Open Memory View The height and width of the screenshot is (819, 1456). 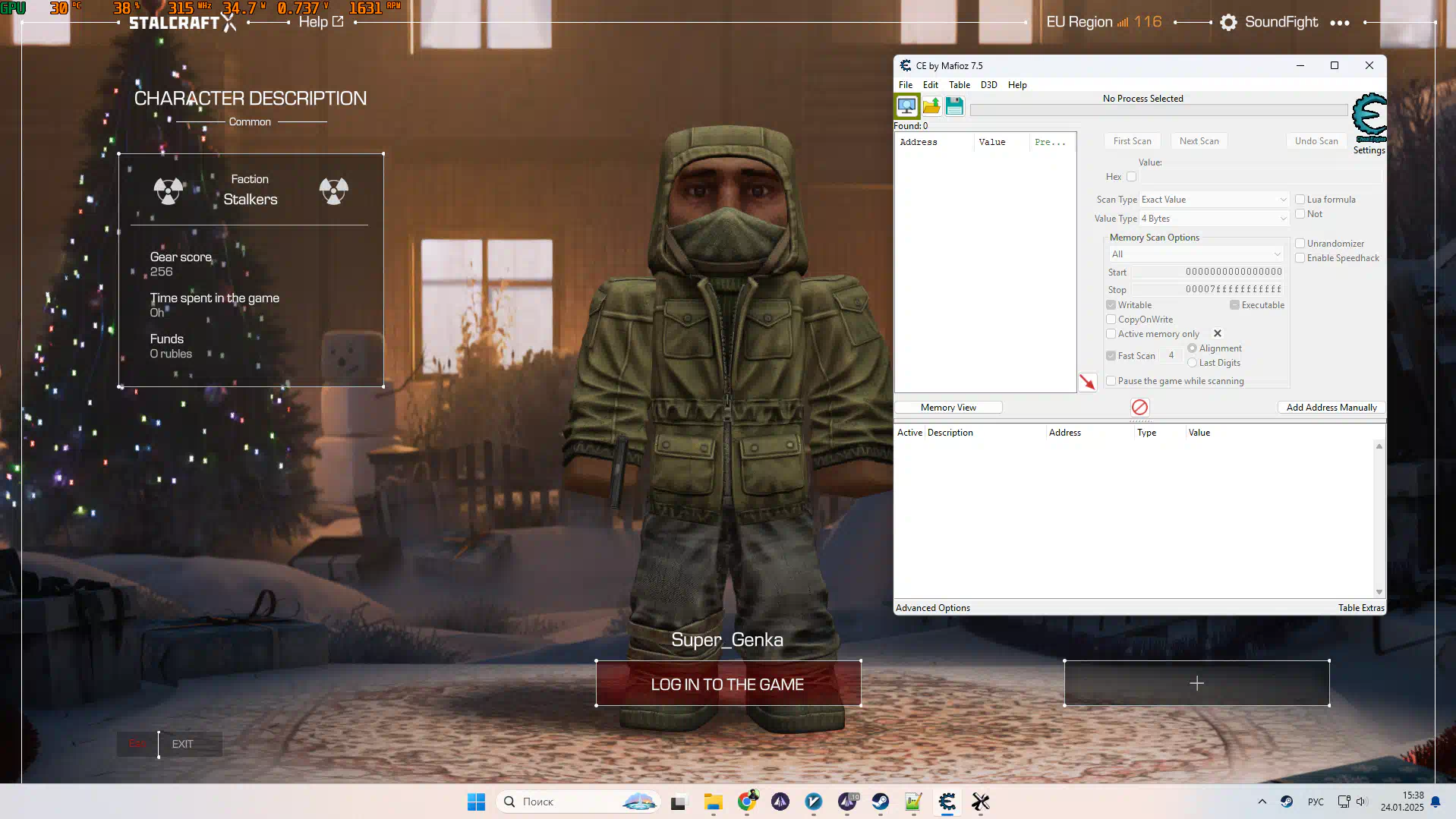[x=949, y=408]
